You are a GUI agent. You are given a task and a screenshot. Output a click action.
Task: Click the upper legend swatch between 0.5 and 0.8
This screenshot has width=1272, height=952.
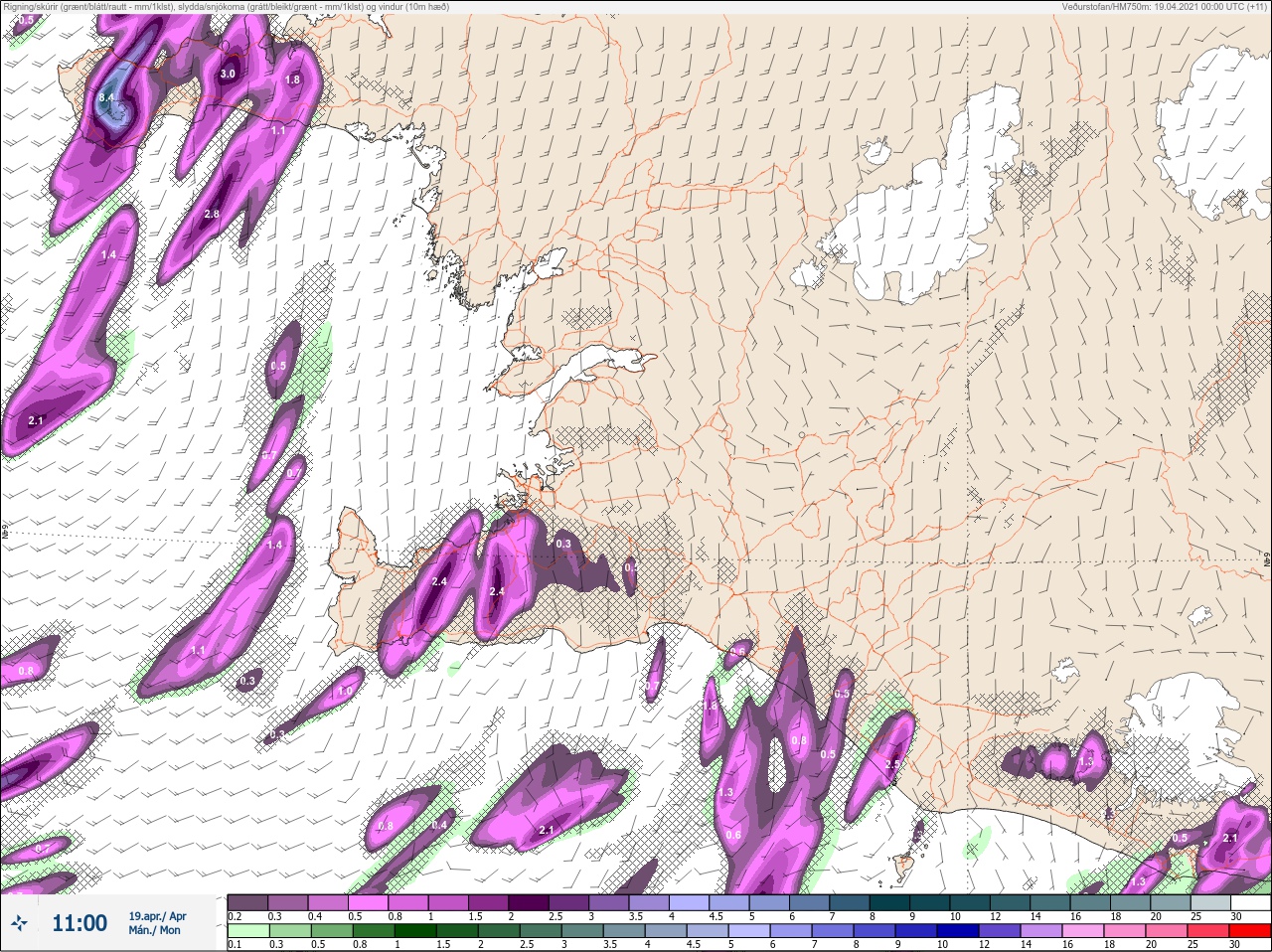pyautogui.click(x=369, y=902)
